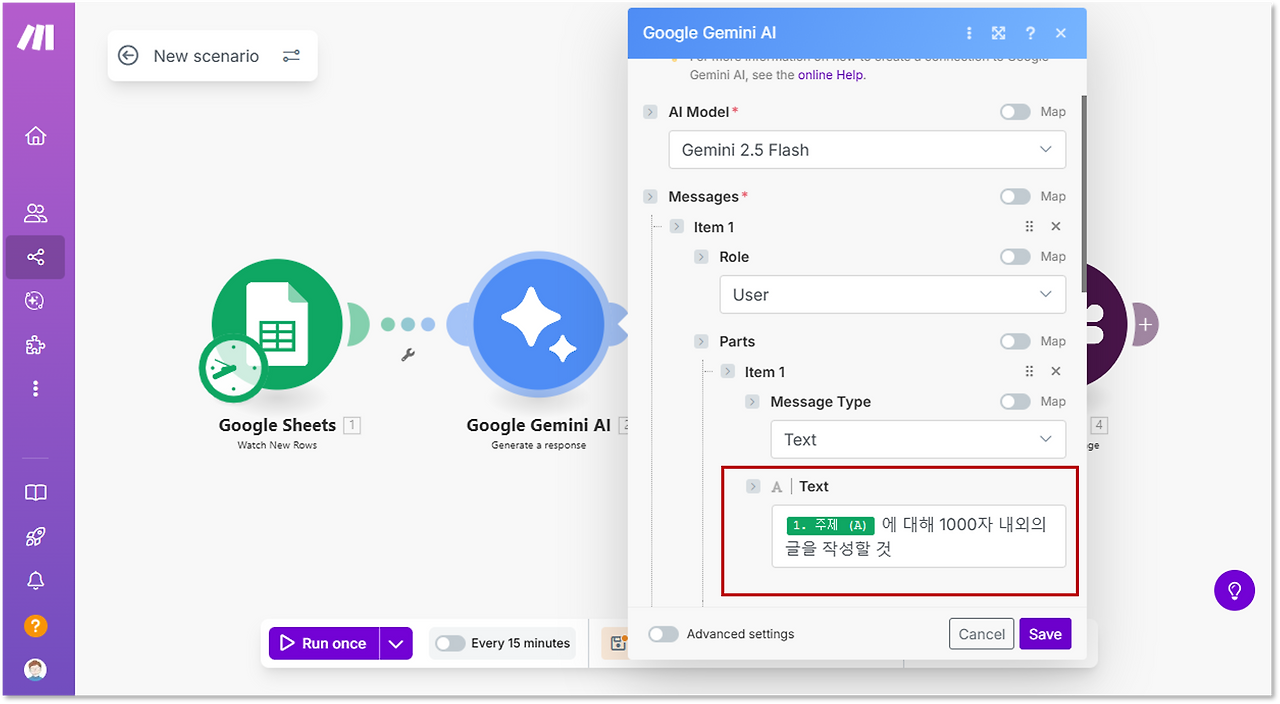Click the wrench icon on the connector

408,354
